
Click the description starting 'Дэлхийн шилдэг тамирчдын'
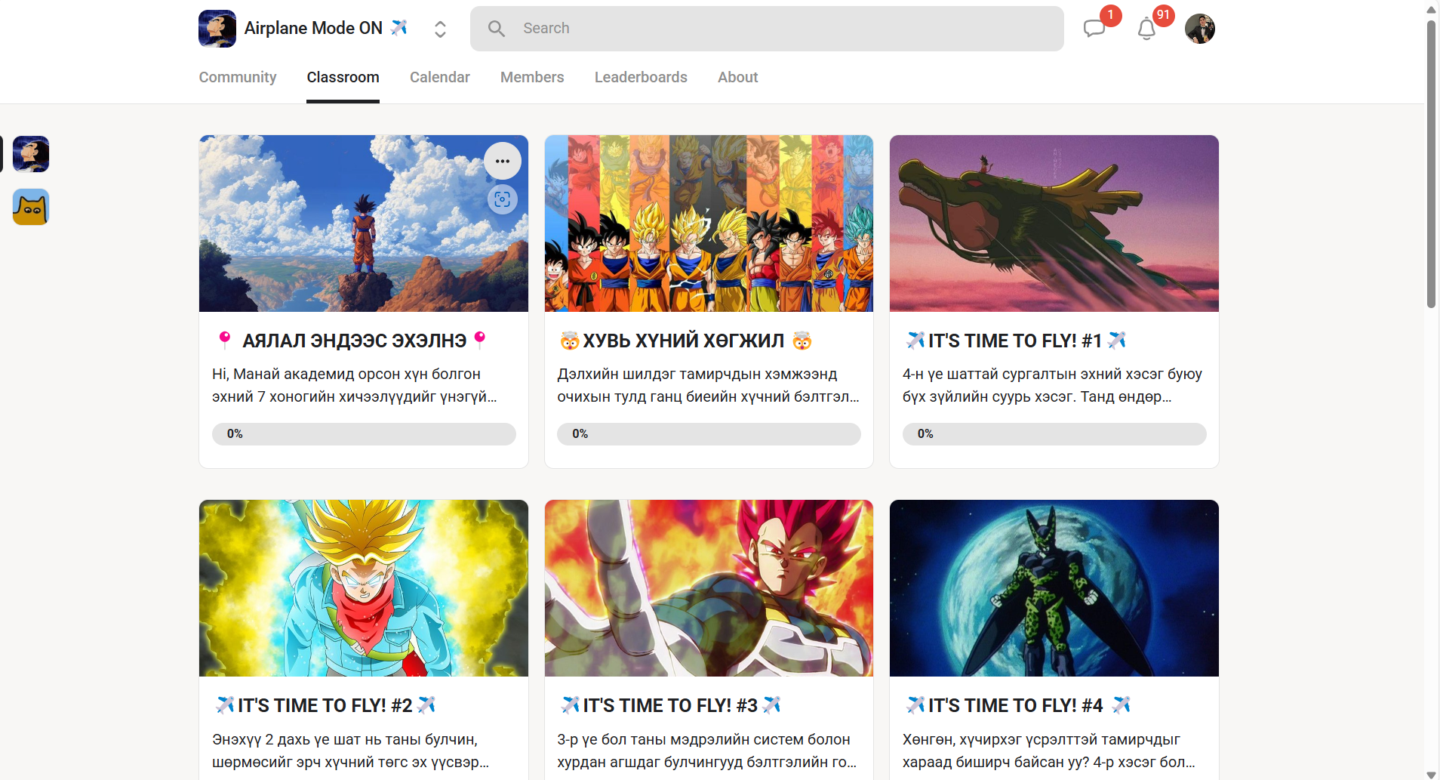pos(708,385)
